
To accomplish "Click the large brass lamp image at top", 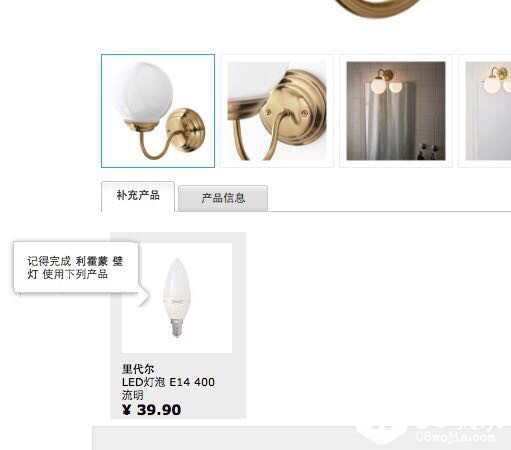I will 378,7.
